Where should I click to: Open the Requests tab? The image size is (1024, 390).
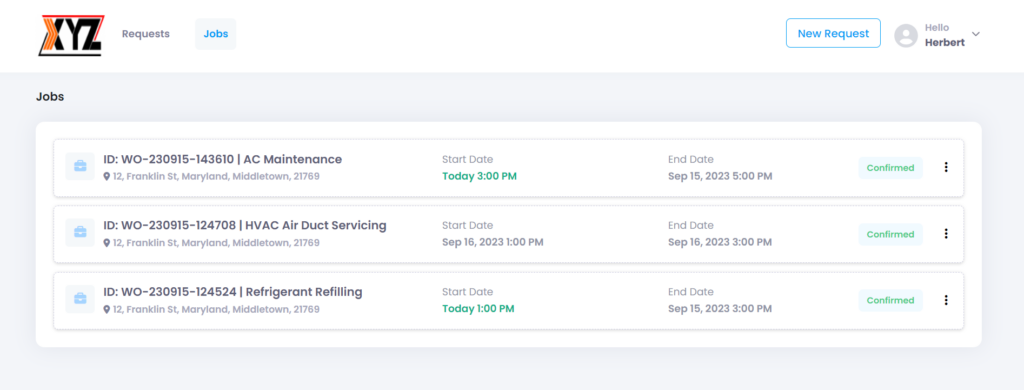click(146, 34)
